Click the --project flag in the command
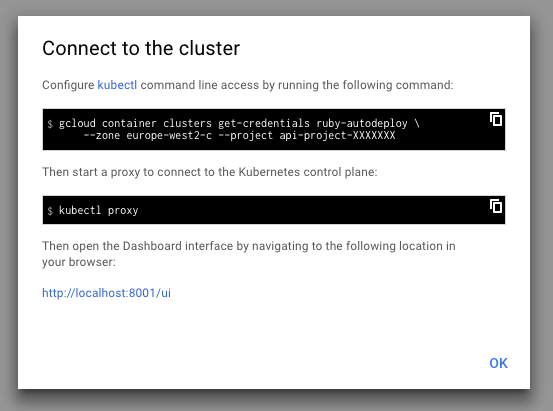 click(x=246, y=135)
